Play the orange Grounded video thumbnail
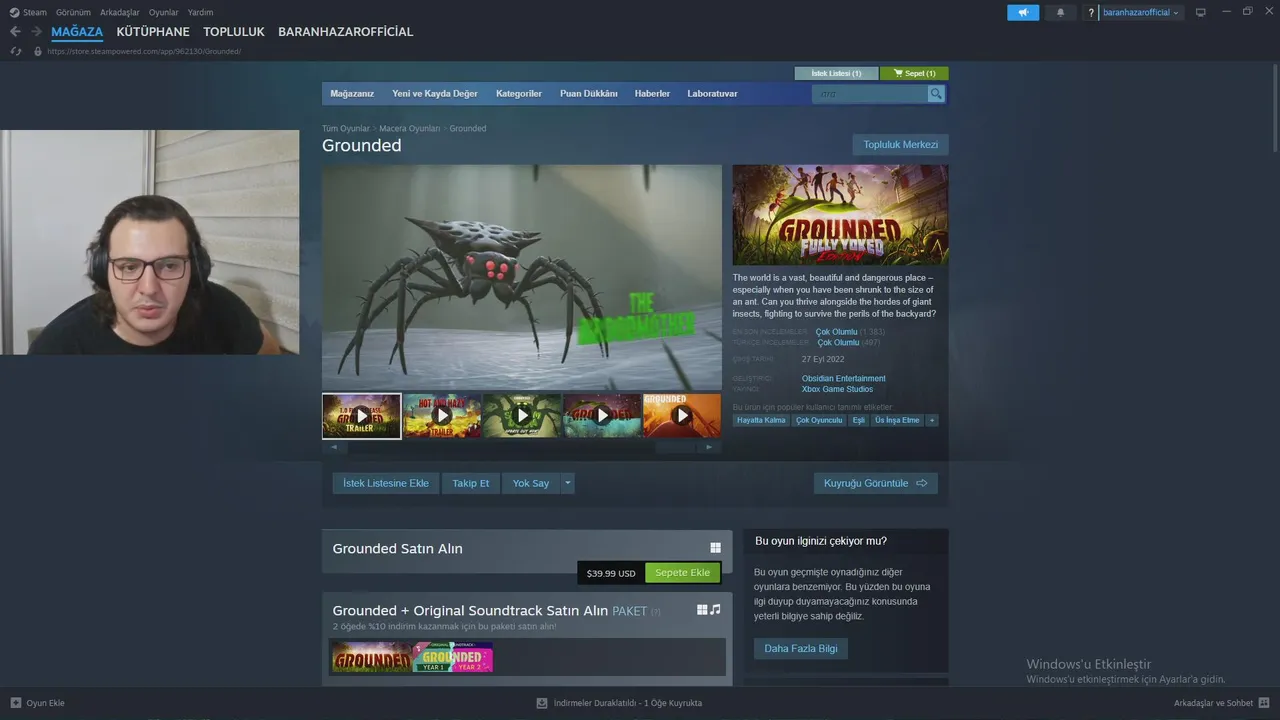 point(682,416)
